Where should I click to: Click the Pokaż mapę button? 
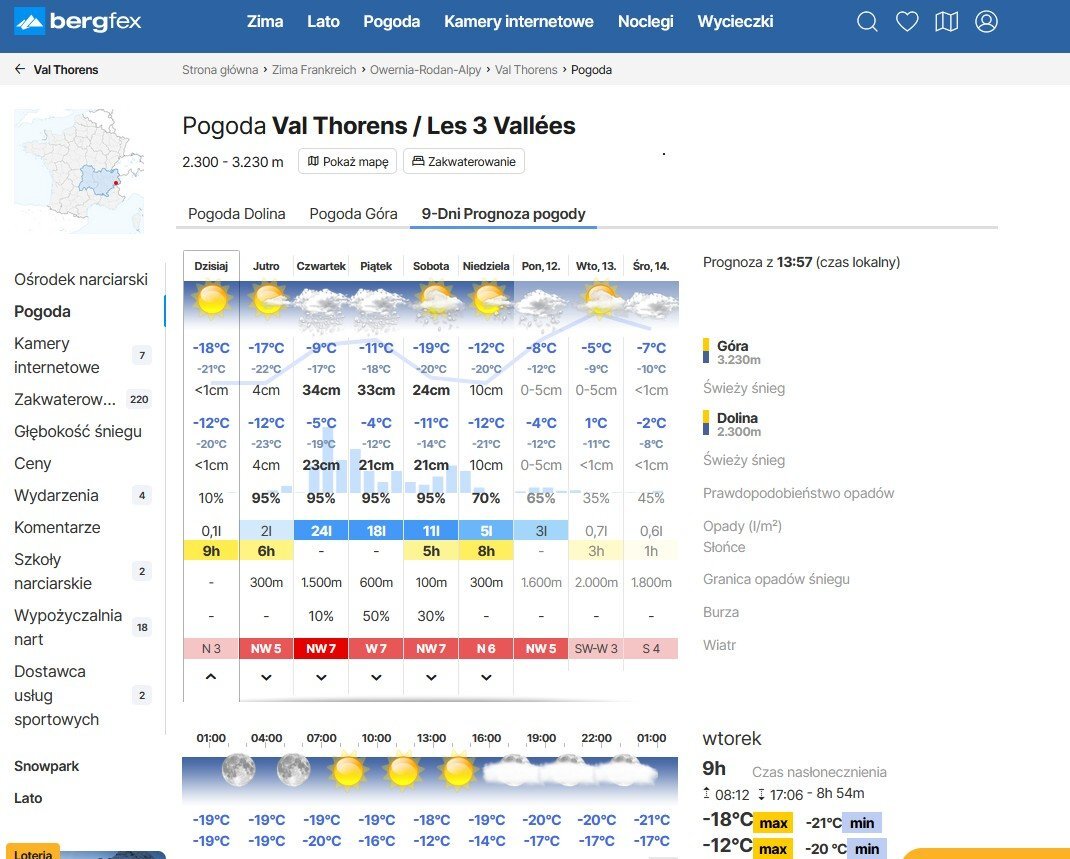[347, 161]
